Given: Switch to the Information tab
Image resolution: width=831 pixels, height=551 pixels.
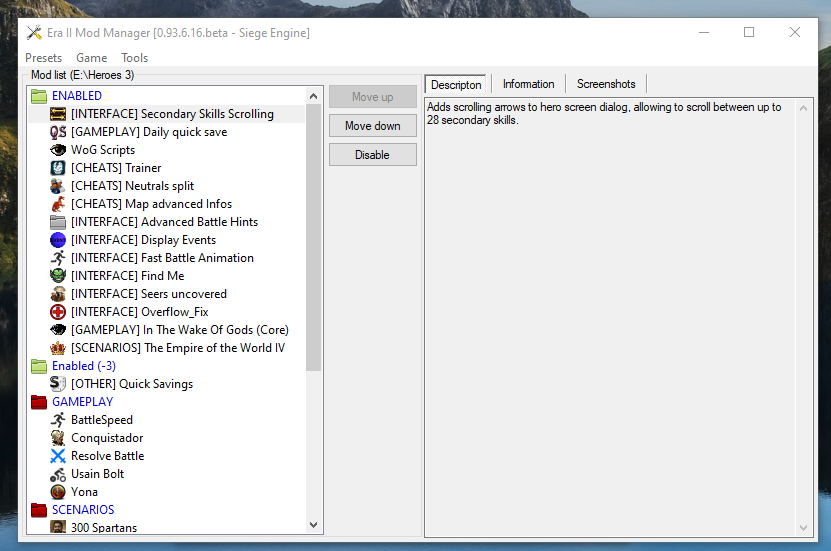Looking at the screenshot, I should 528,84.
